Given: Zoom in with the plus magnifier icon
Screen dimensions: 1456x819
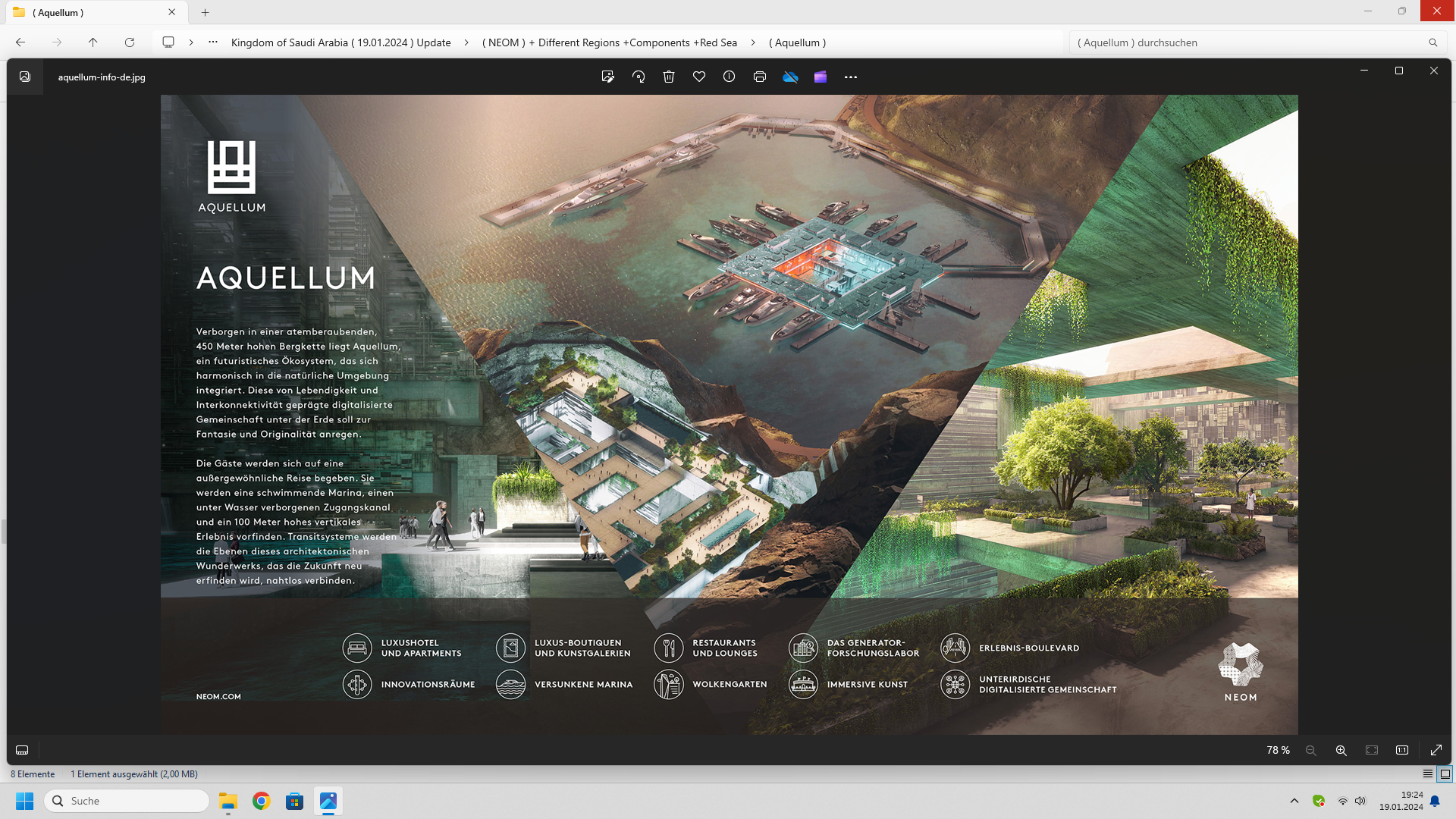Looking at the screenshot, I should tap(1341, 750).
